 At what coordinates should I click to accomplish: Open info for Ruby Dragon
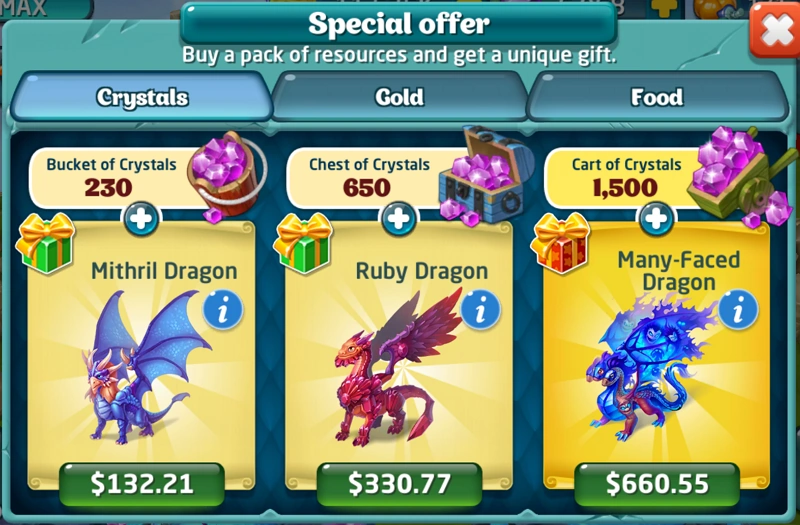tap(480, 310)
